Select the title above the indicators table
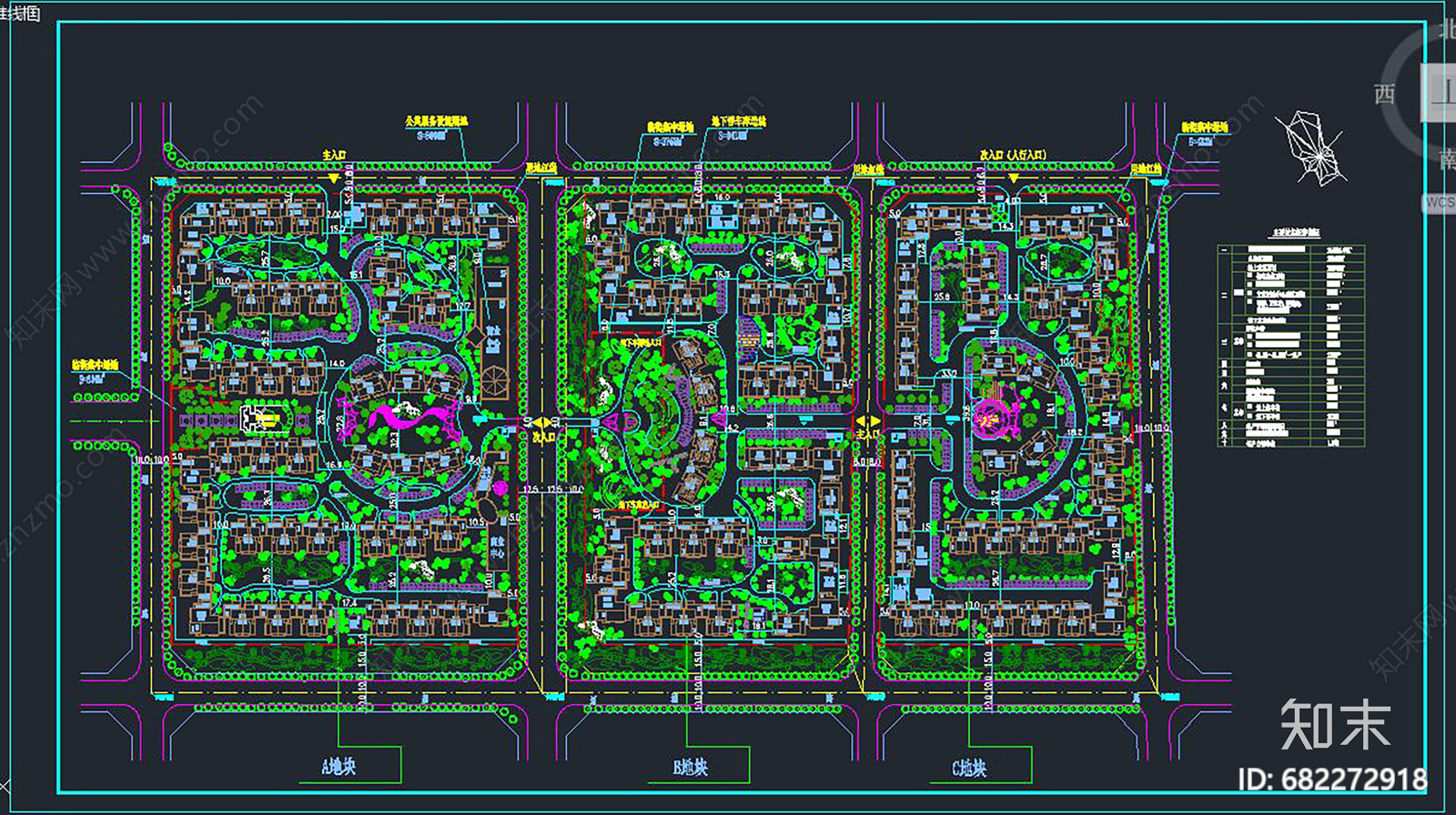The height and width of the screenshot is (815, 1456). click(x=1295, y=235)
